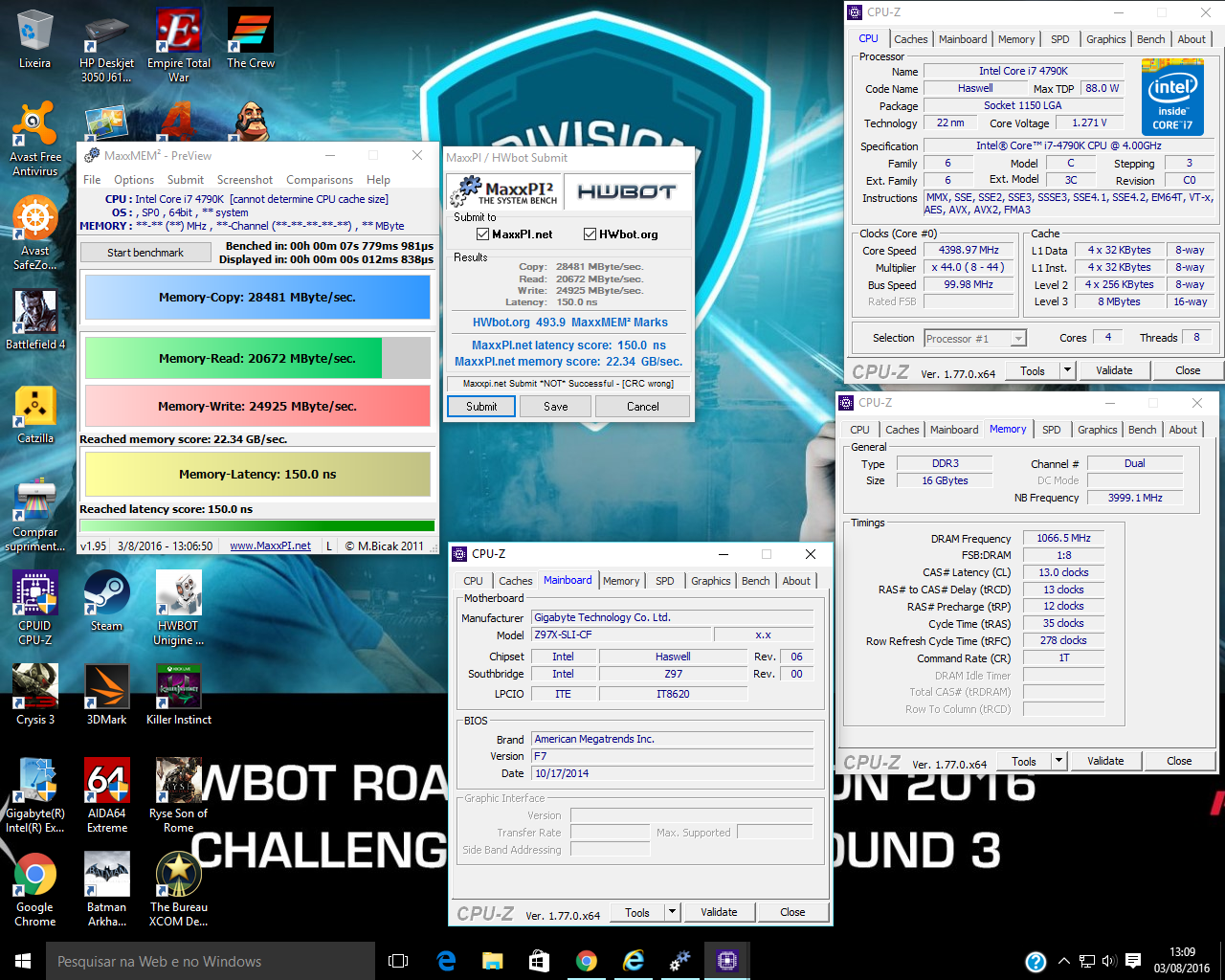Image resolution: width=1225 pixels, height=980 pixels.
Task: Launch Steam desktop icon
Action: pos(106,601)
